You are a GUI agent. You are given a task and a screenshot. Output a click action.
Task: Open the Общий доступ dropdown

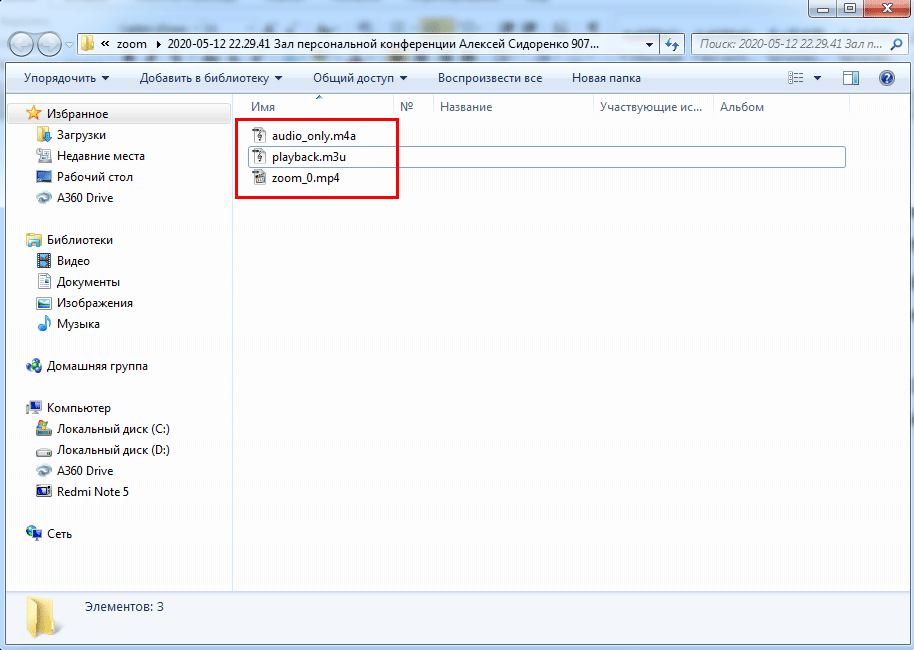click(x=360, y=78)
